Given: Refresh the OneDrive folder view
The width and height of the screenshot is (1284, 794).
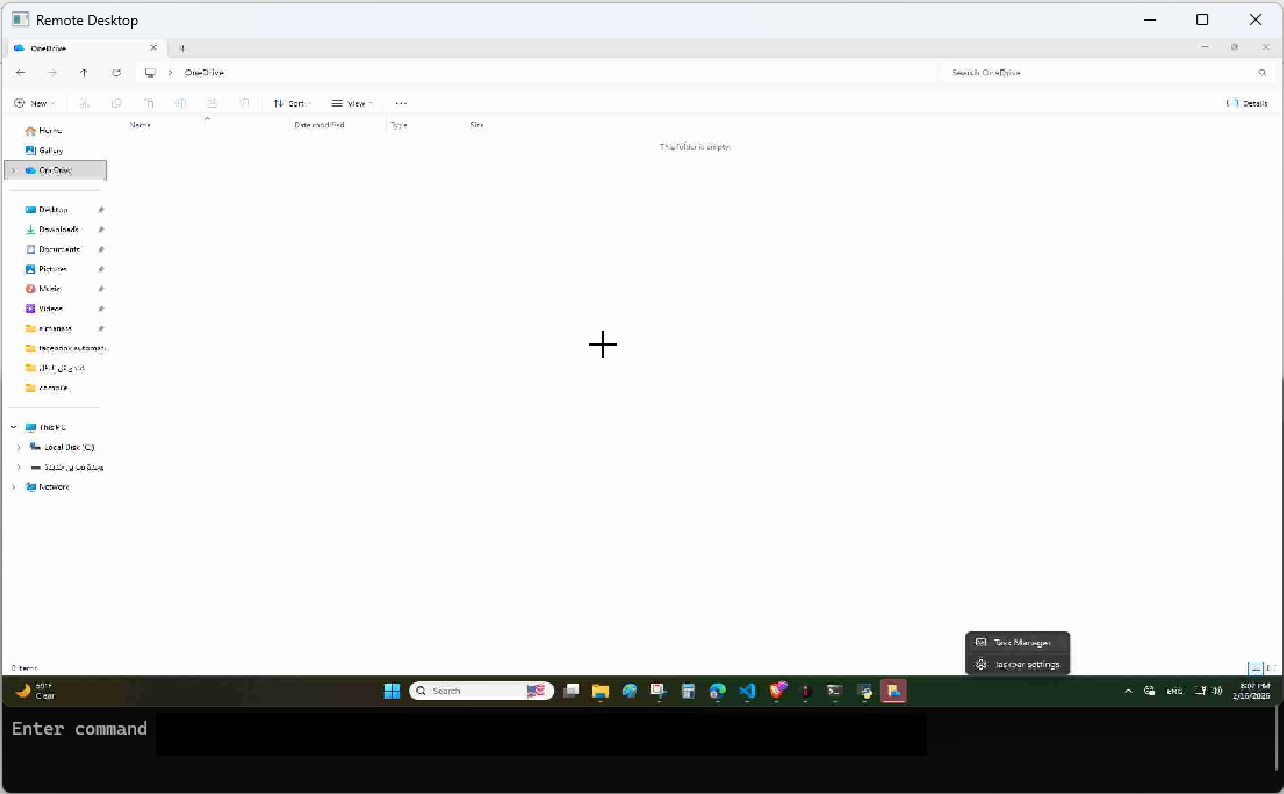Looking at the screenshot, I should point(117,73).
